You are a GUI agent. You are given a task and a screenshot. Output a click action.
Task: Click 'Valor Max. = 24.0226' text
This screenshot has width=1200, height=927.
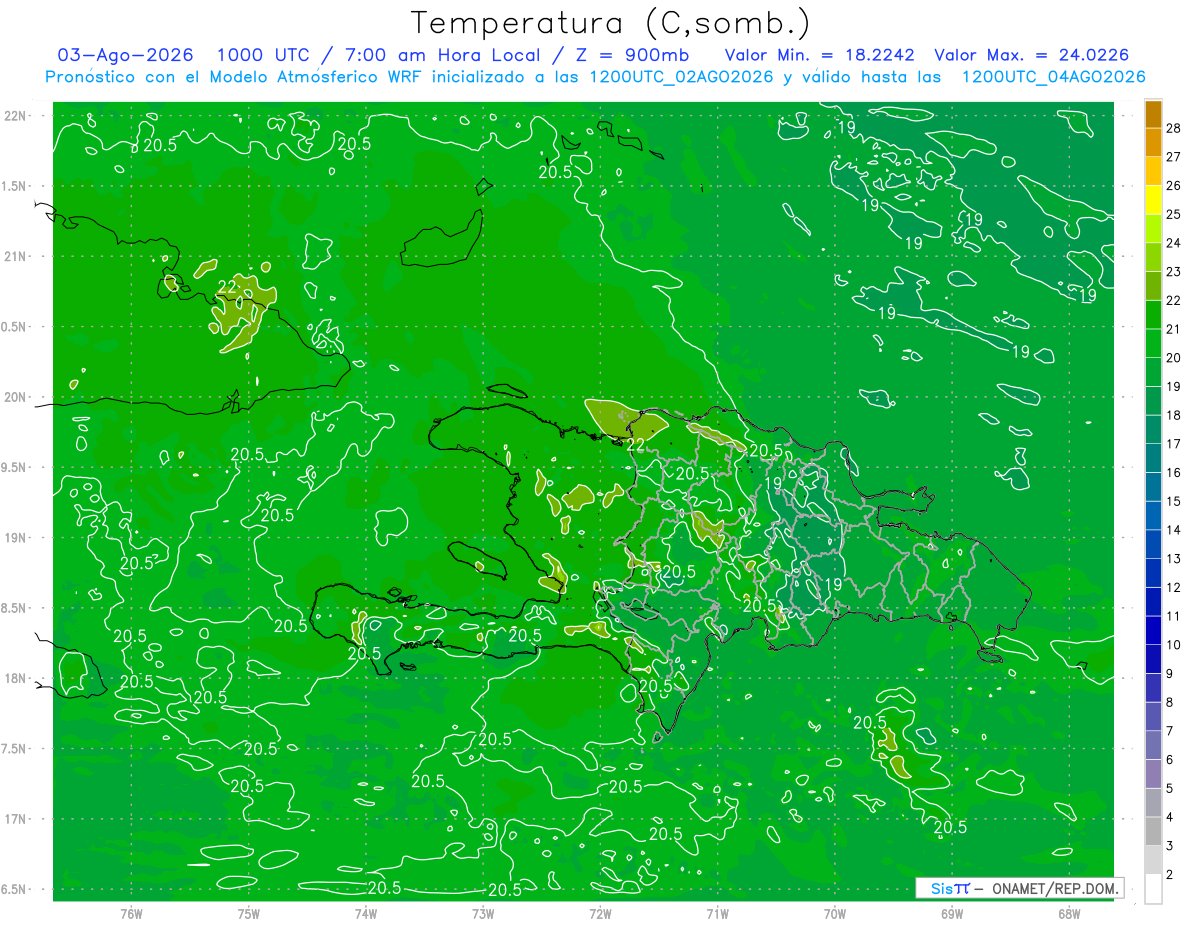pos(1032,55)
